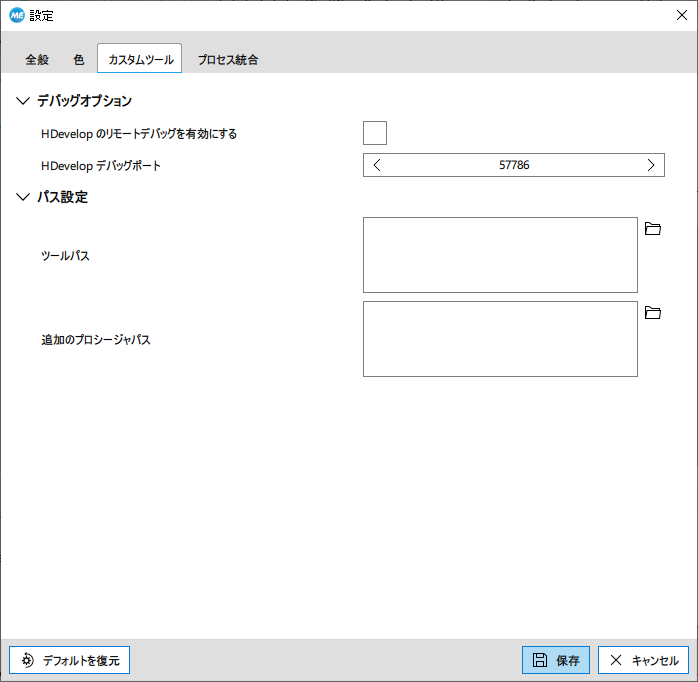
Task: Browse for folder next to ツールパス
Action: (x=653, y=229)
